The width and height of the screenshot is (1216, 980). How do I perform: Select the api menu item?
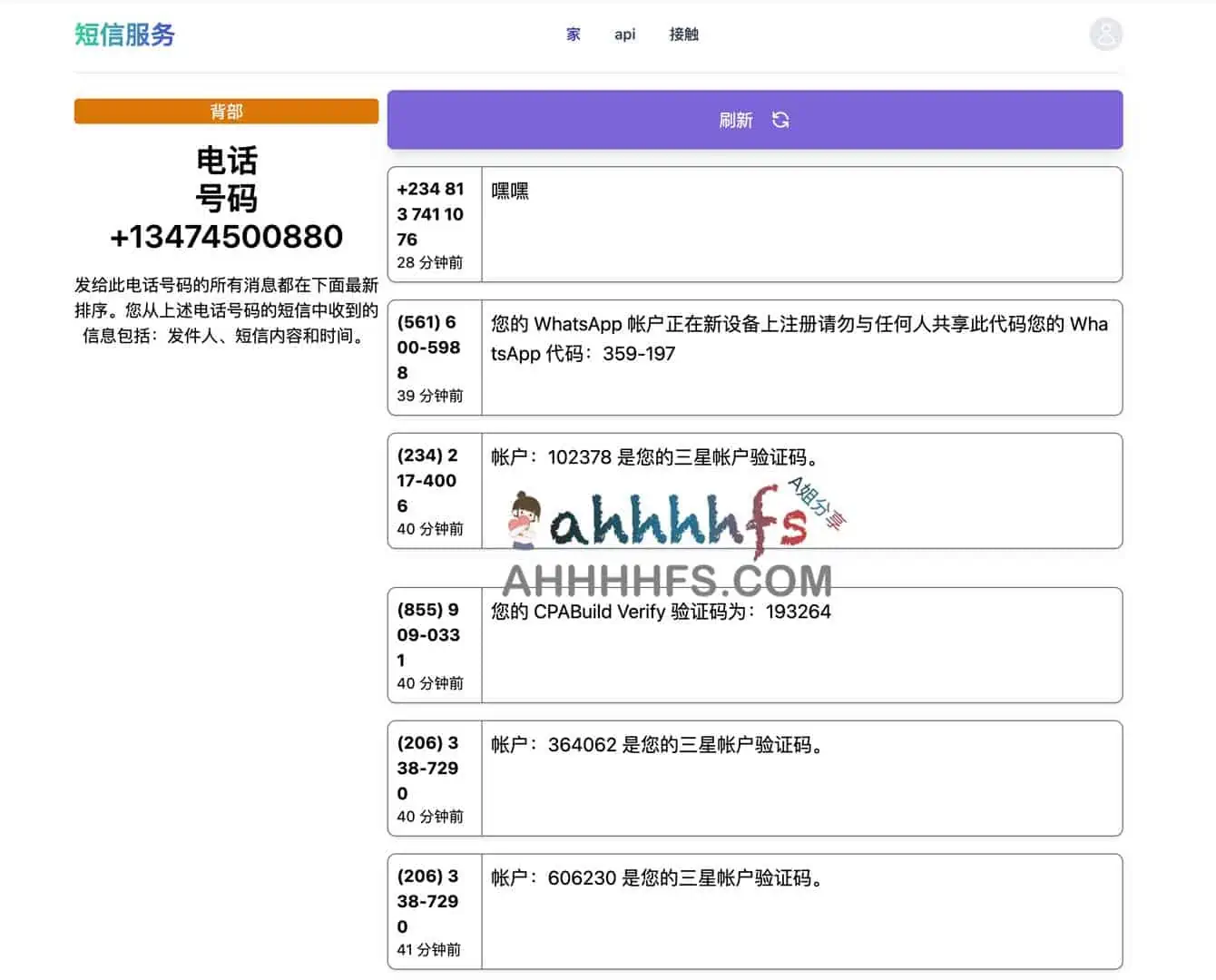(623, 34)
